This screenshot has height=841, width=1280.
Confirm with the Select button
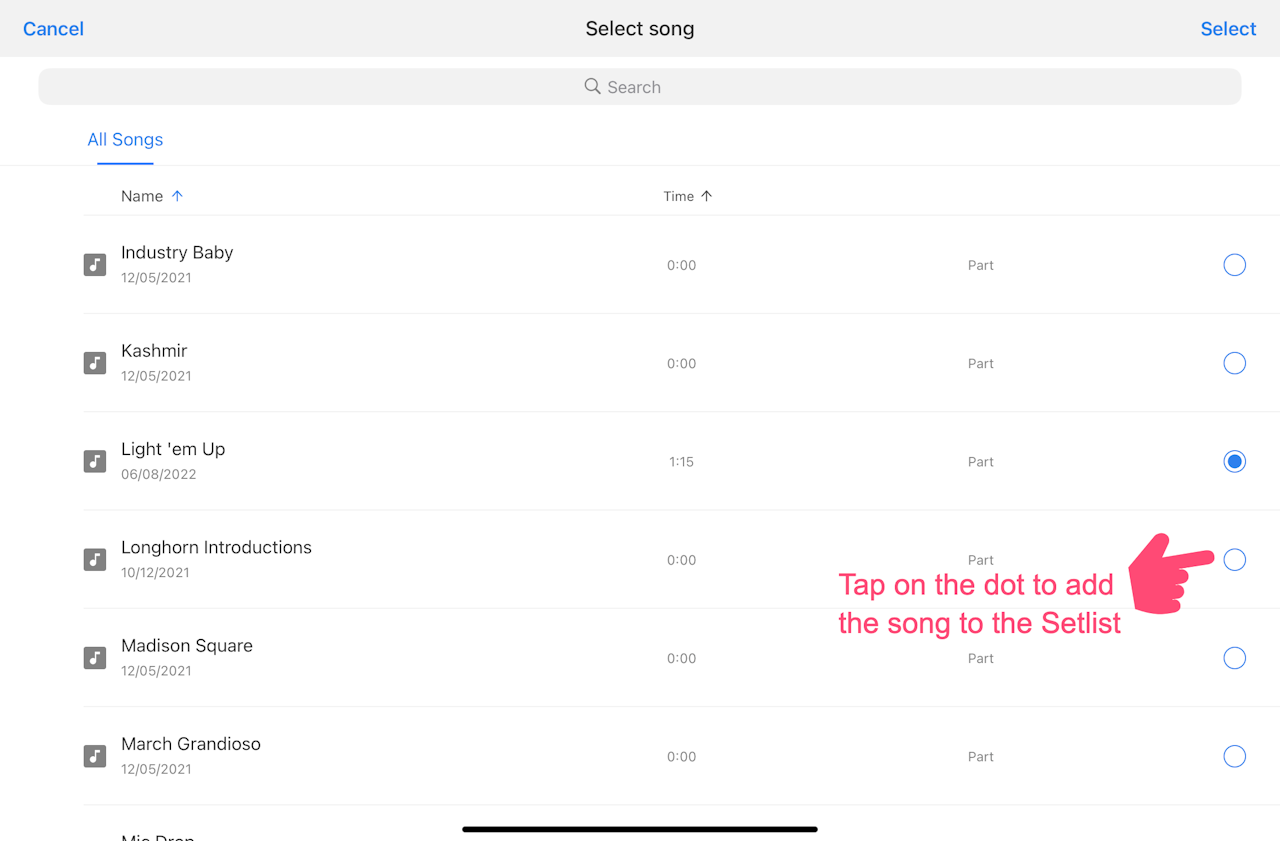tap(1228, 29)
